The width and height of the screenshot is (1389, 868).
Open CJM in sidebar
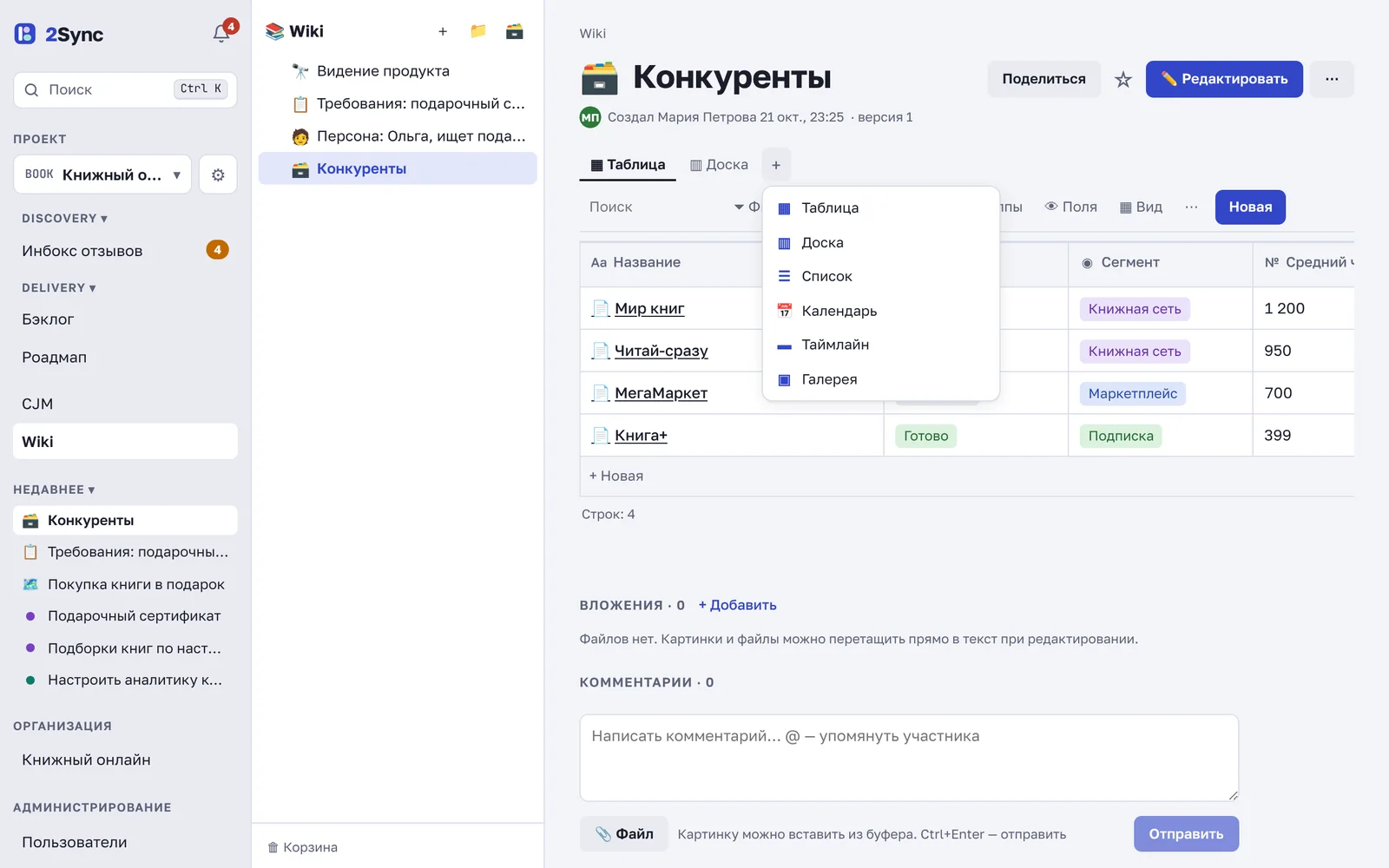[125, 404]
